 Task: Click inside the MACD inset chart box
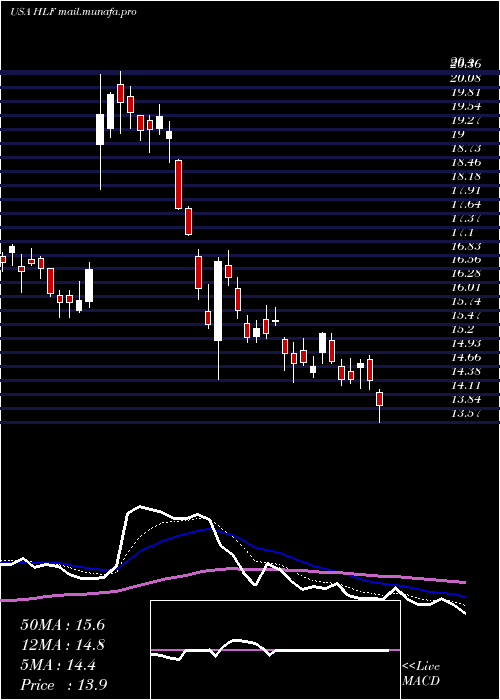click(x=275, y=650)
